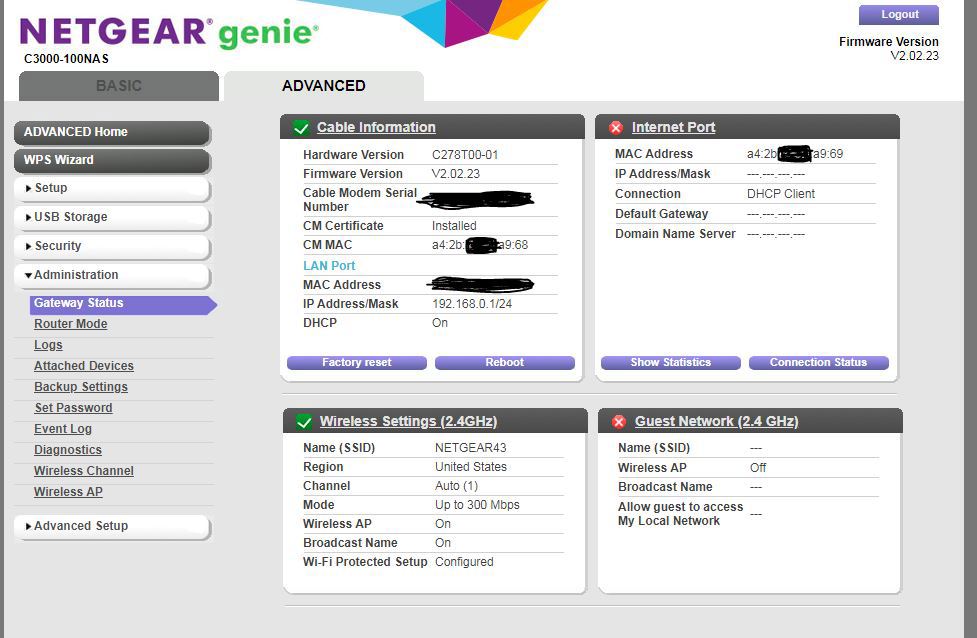Click green check icon beside Wireless Settings

[303, 422]
